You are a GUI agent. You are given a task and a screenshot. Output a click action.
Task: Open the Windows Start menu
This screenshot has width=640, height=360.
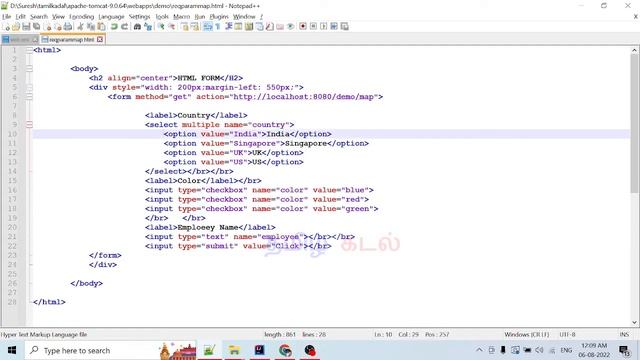pos(12,351)
